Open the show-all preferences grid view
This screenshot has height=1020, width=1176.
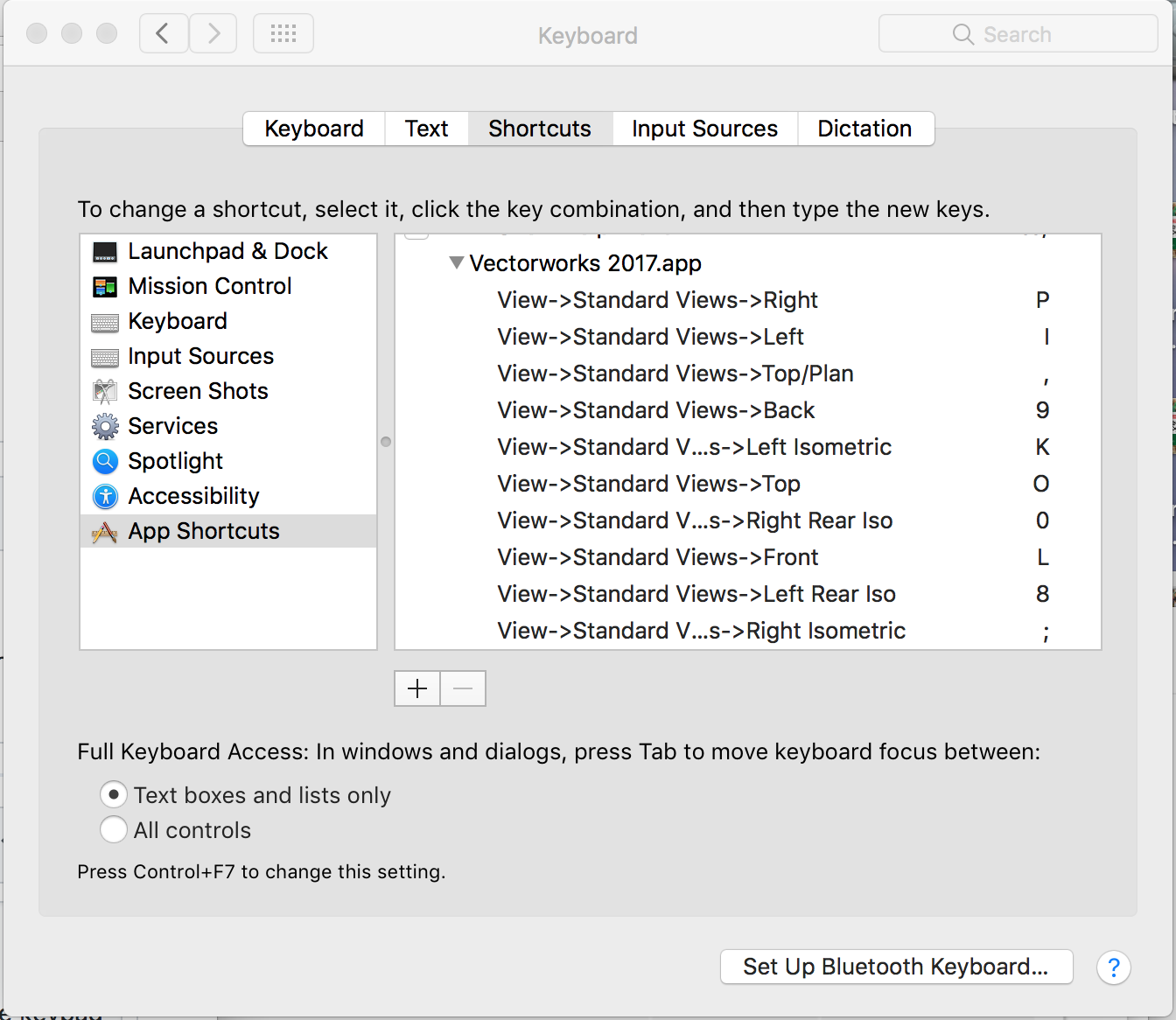tap(283, 33)
